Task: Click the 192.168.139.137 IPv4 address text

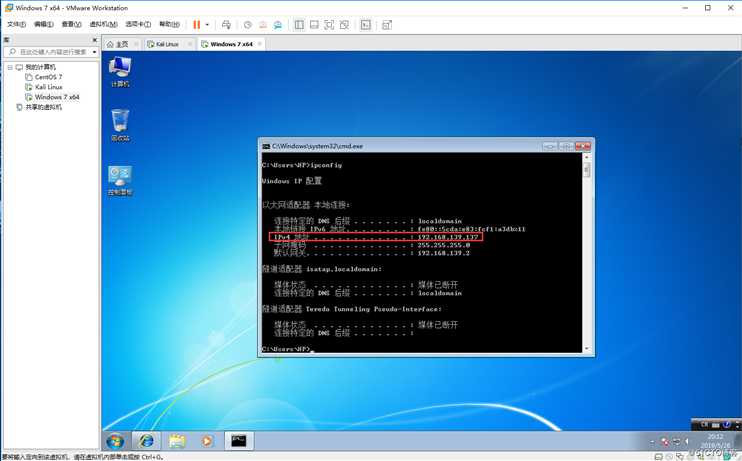Action: 448,237
